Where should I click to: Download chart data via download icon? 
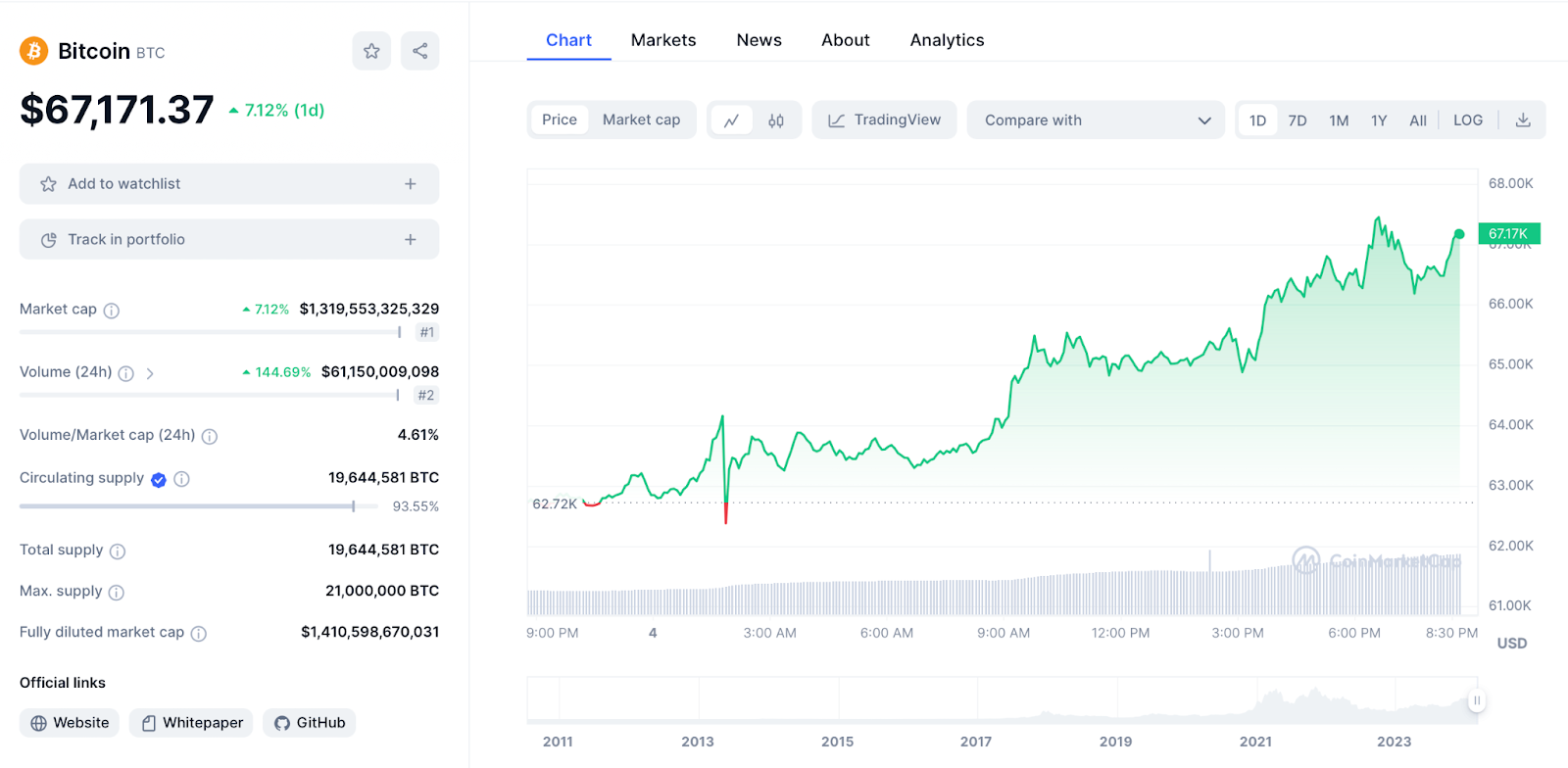point(1523,120)
